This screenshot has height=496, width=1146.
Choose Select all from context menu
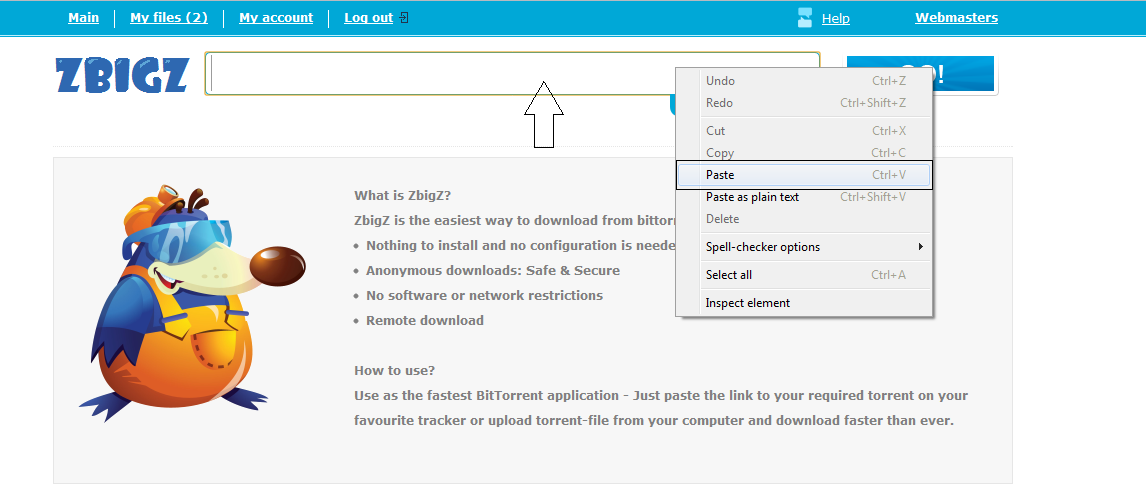click(805, 275)
